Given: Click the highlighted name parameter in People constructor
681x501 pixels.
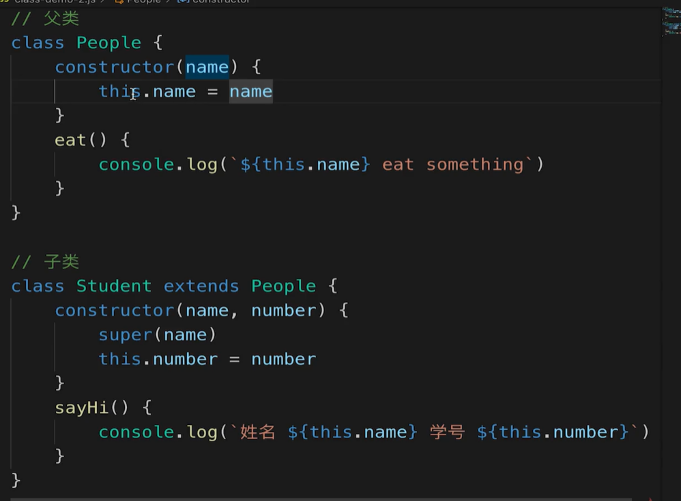Looking at the screenshot, I should [207, 67].
